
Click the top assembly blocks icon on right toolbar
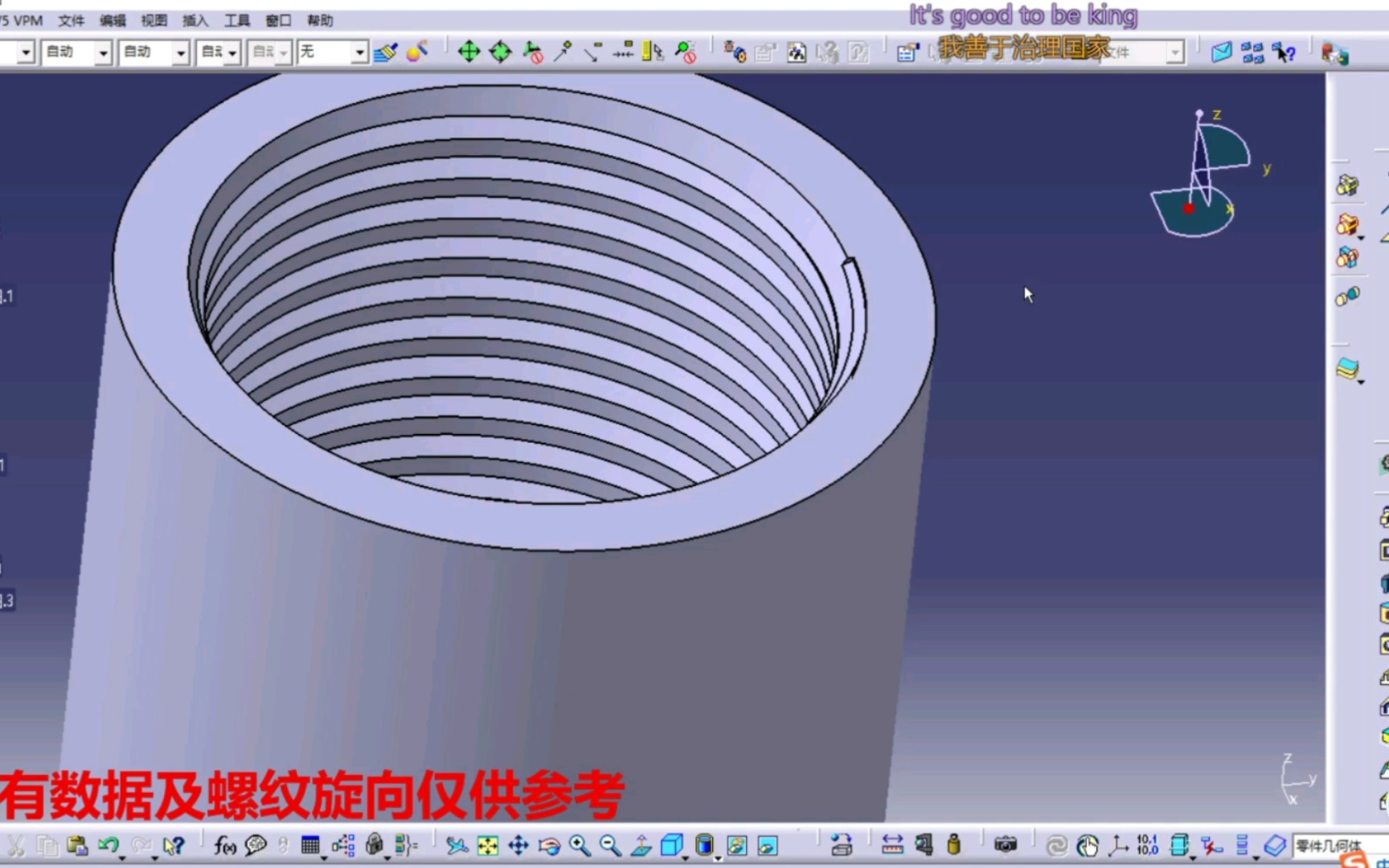point(1348,186)
